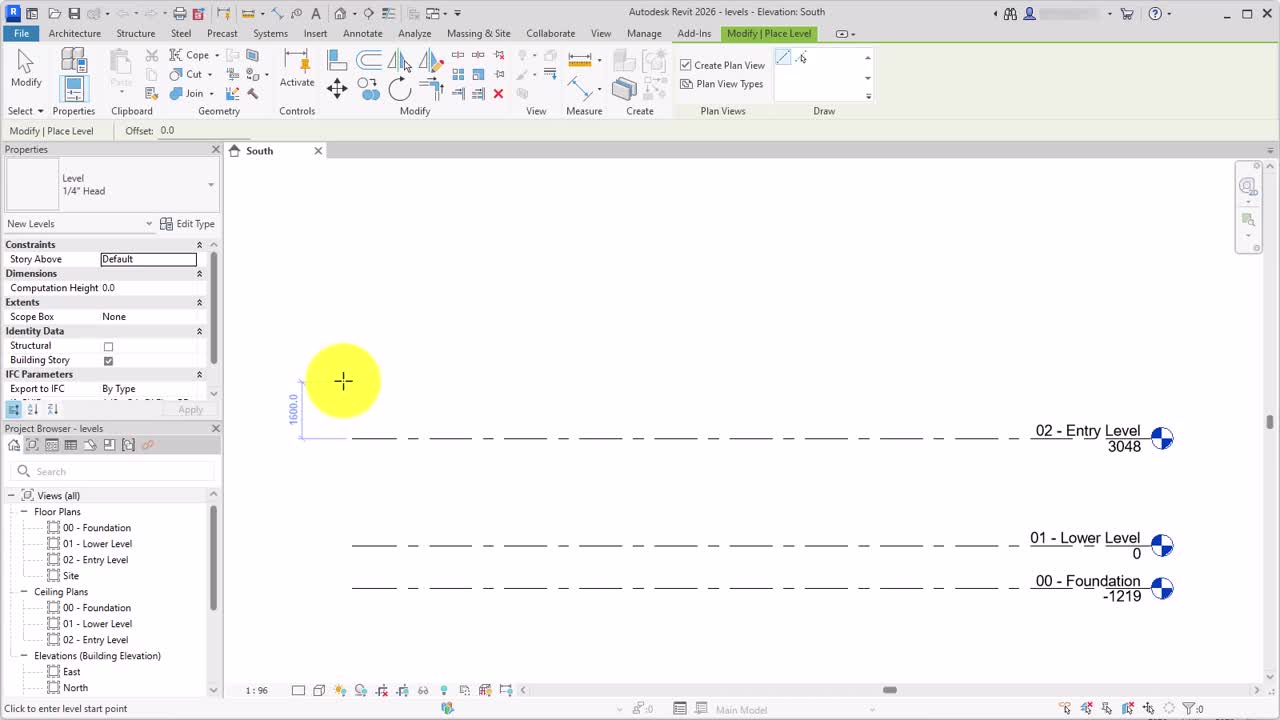Select the East elevation view
1280x720 pixels.
coord(72,672)
